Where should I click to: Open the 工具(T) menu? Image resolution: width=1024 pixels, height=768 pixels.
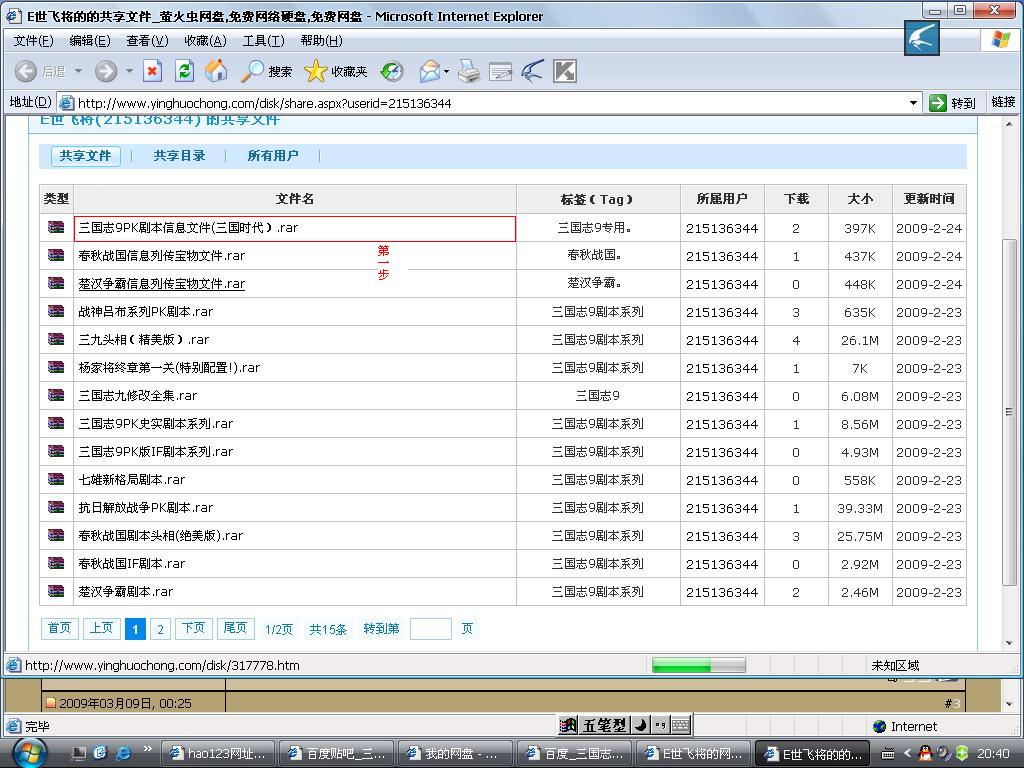263,41
